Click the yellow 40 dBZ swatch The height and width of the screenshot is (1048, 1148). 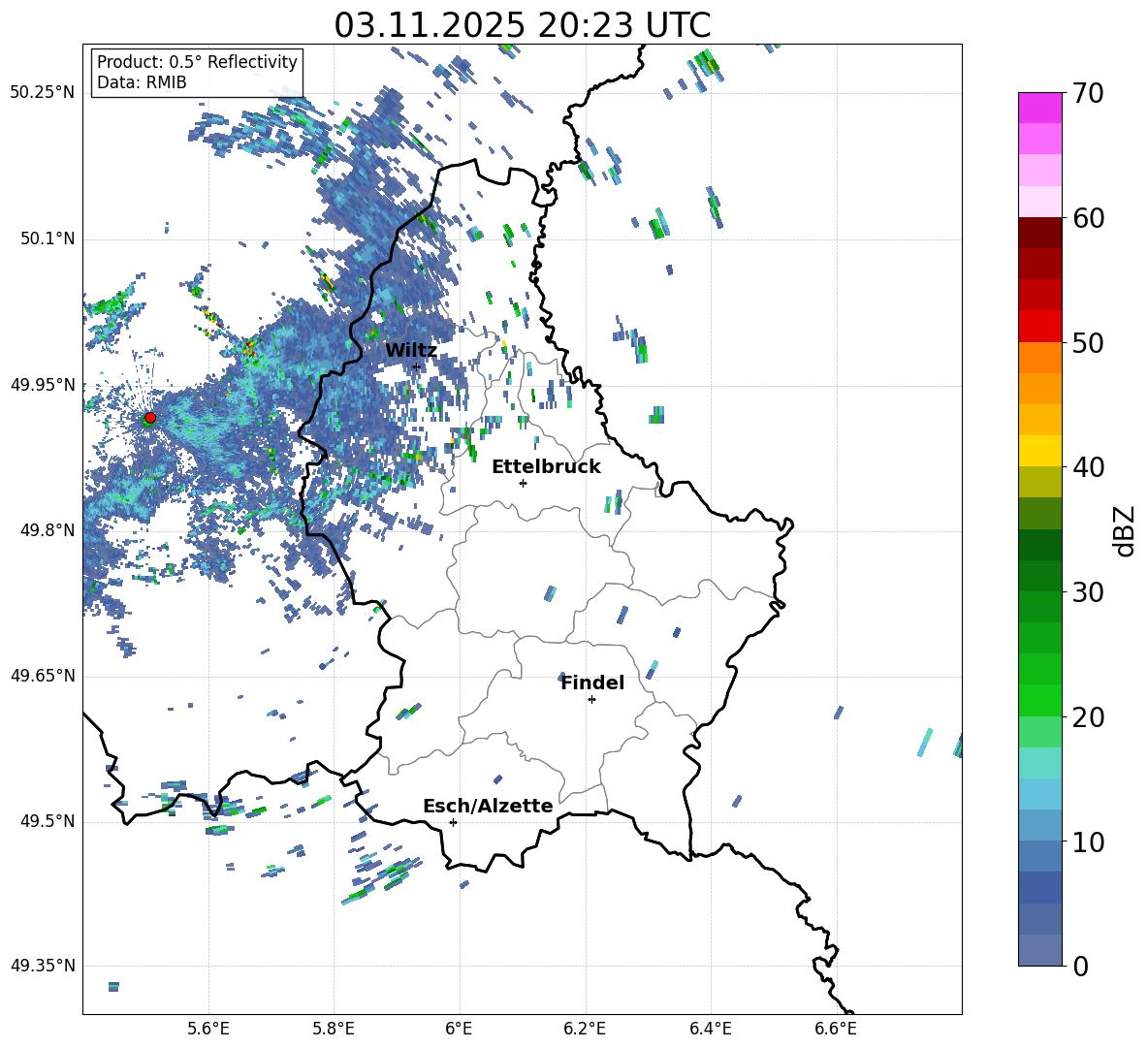pyautogui.click(x=1039, y=451)
